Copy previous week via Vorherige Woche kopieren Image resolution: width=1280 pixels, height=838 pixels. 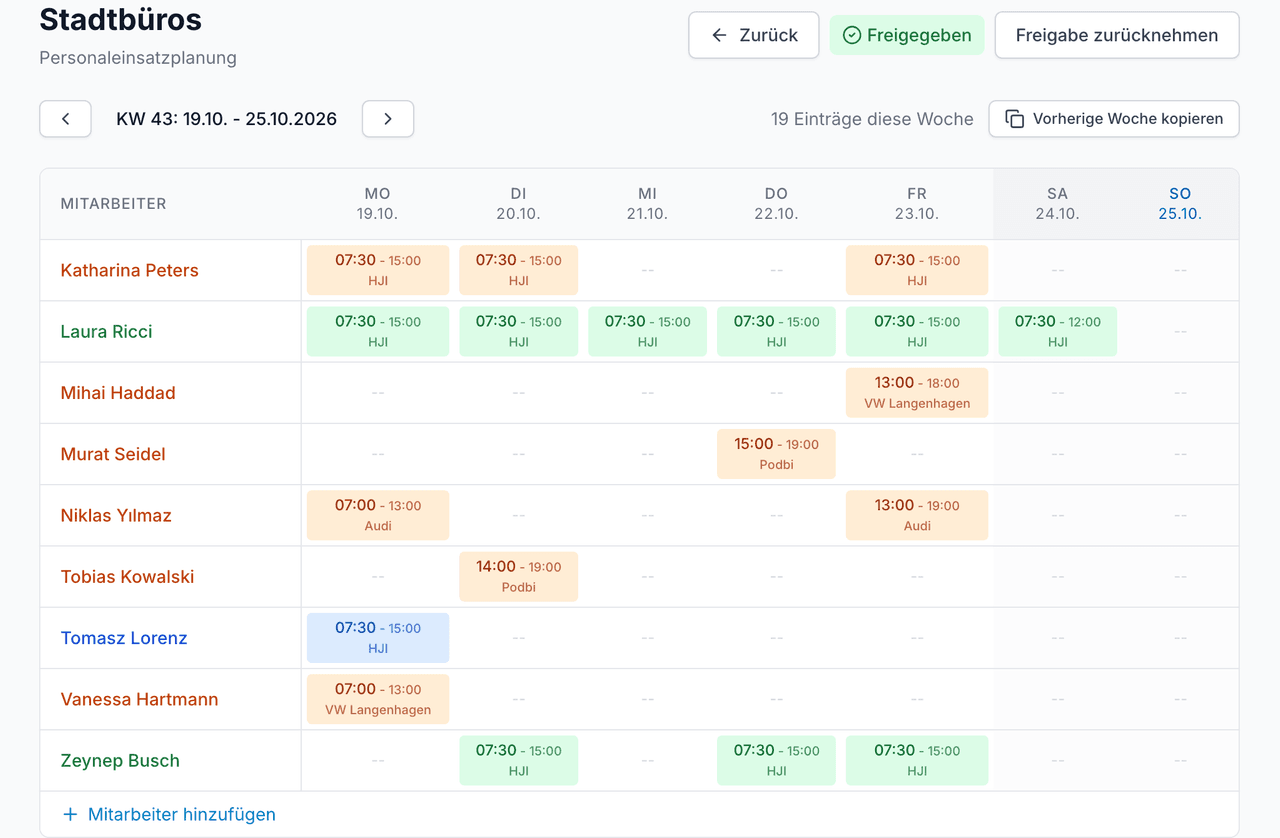point(1114,119)
